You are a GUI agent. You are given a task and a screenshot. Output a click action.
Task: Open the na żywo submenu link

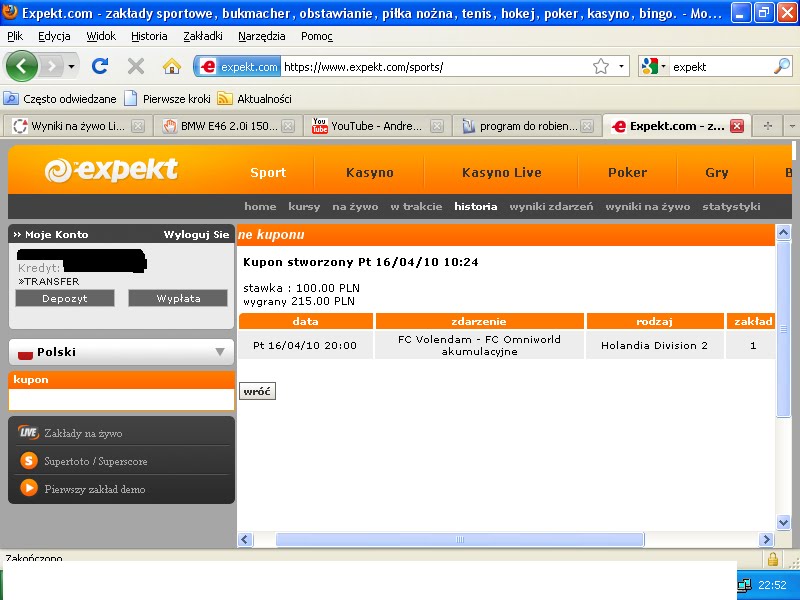[355, 207]
